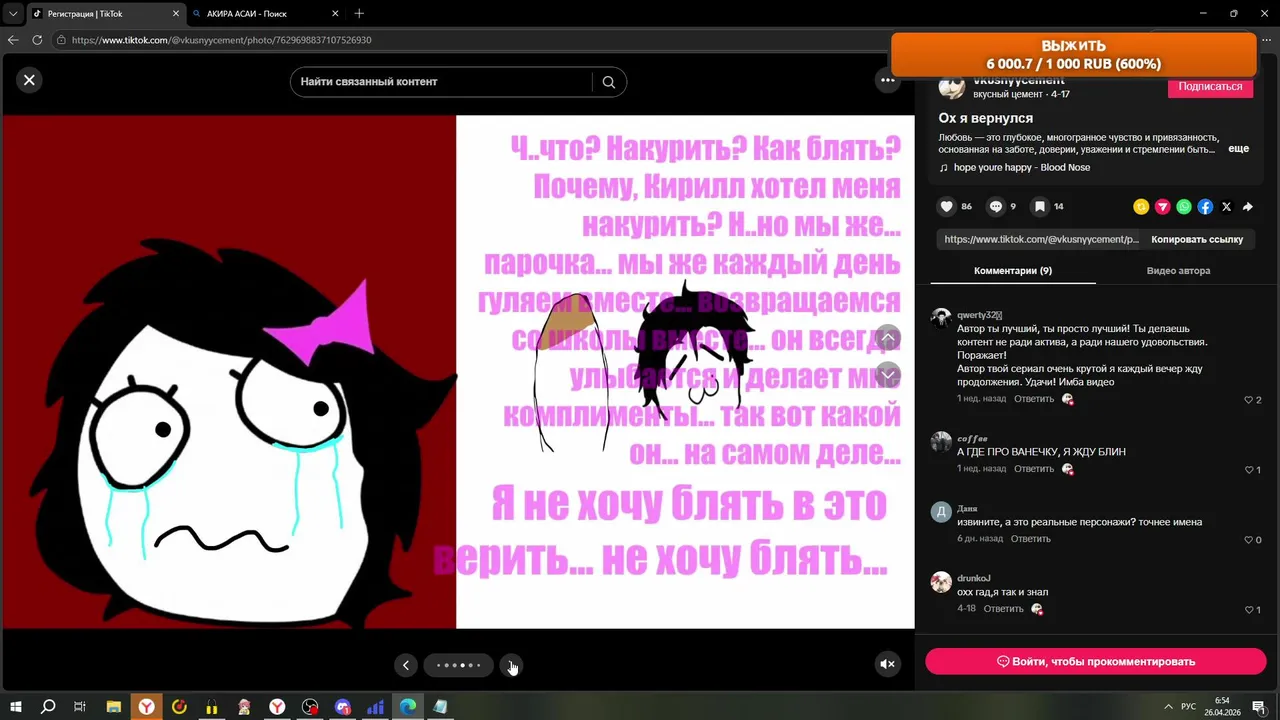Repost using the yellow repost icon
The image size is (1280, 720).
(x=1141, y=207)
